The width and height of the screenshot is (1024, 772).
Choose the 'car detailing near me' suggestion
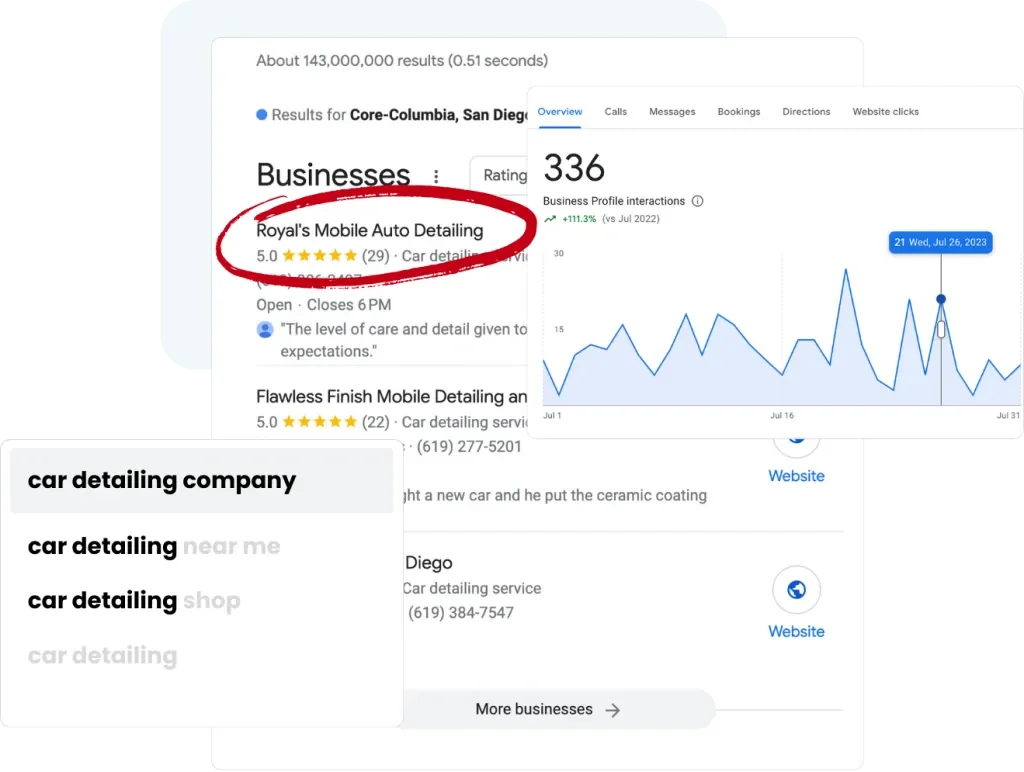click(154, 546)
